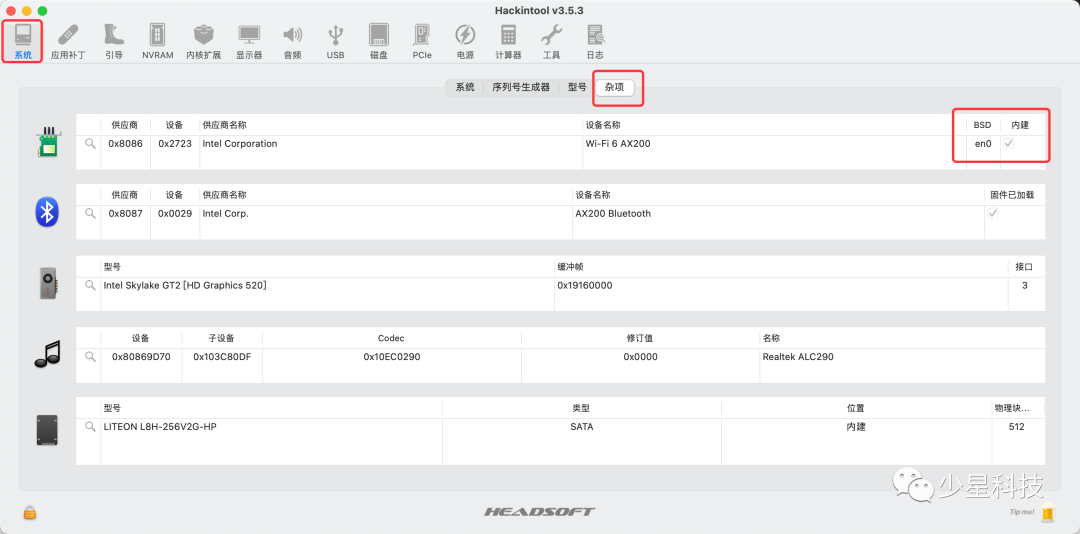Select the 512 physical block value
1080x534 pixels.
point(1016,427)
